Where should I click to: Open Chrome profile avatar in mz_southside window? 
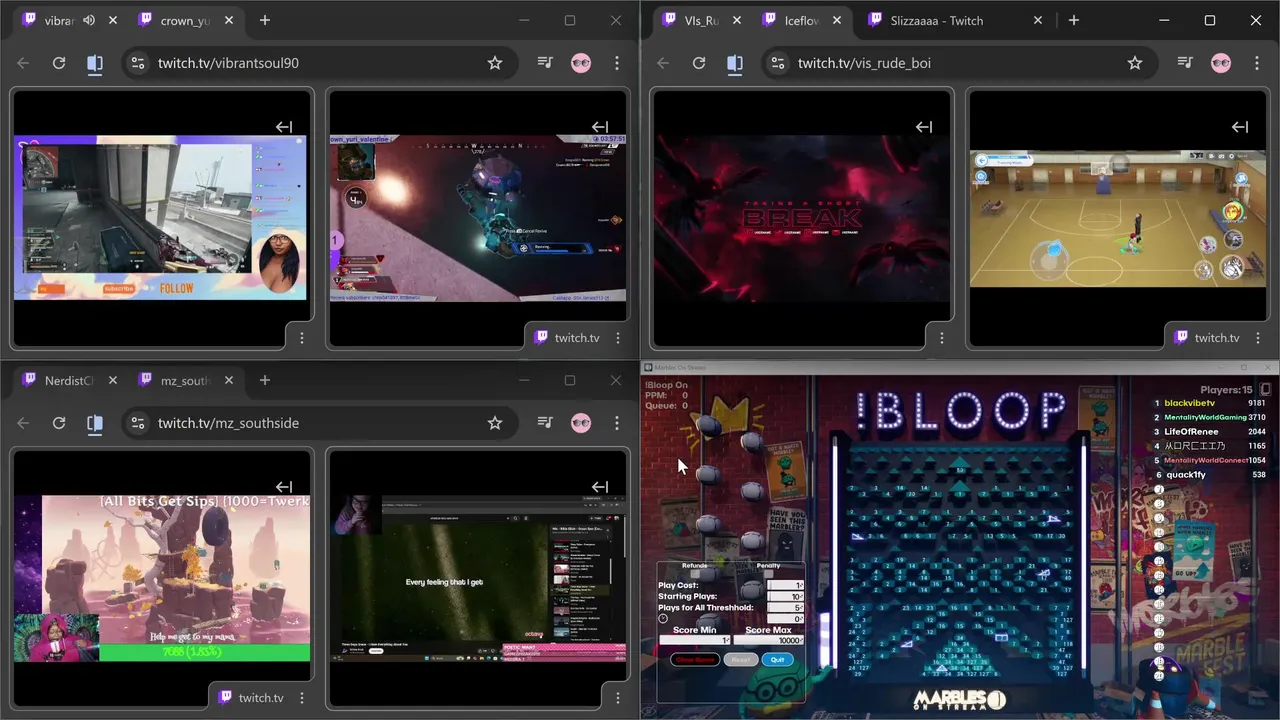tap(581, 423)
